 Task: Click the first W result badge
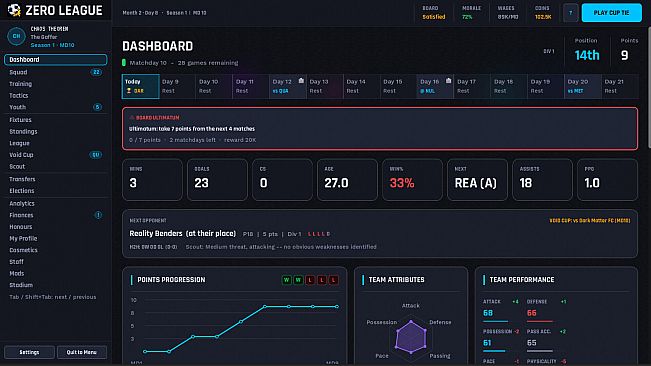(x=286, y=280)
